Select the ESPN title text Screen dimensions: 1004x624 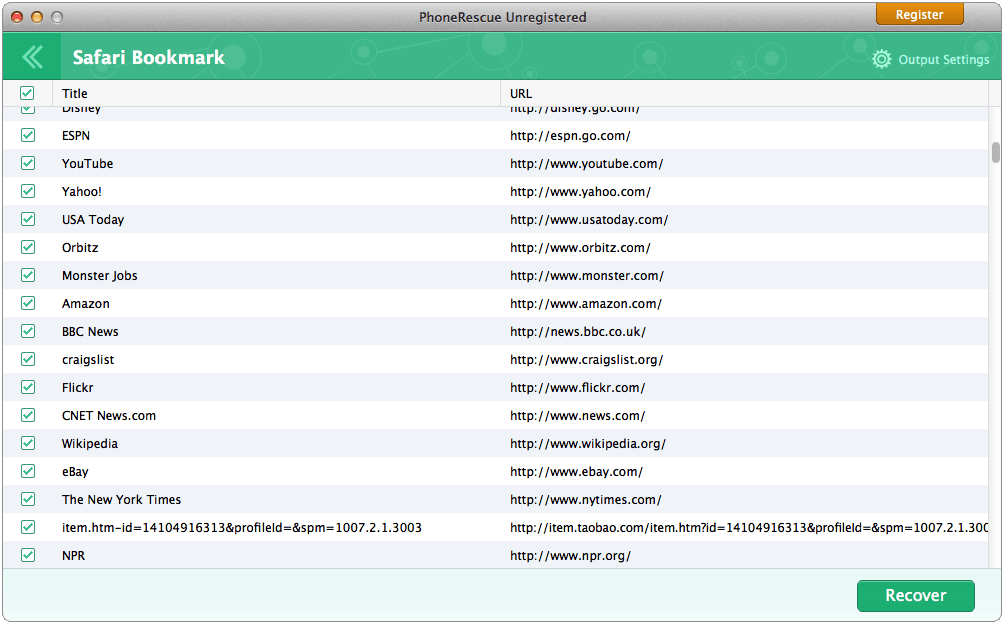pyautogui.click(x=76, y=136)
